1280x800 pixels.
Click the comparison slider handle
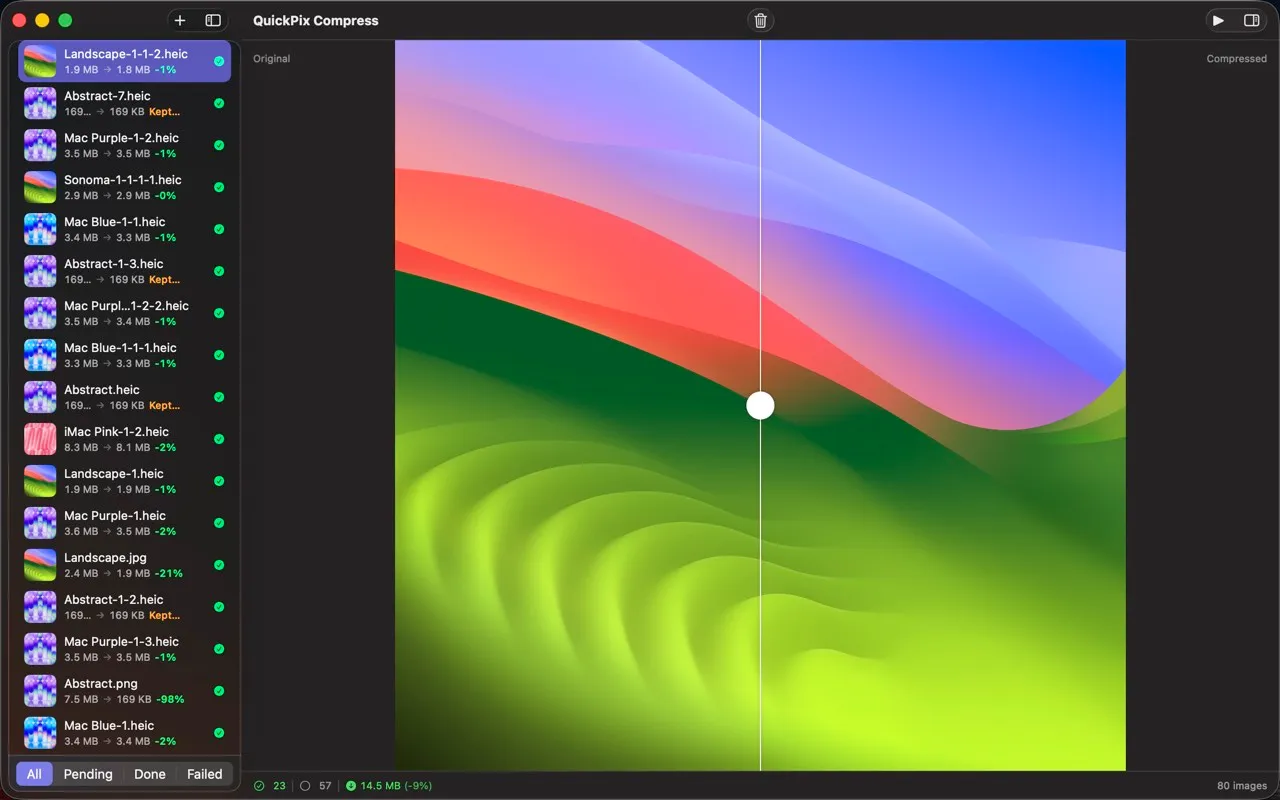(x=760, y=405)
